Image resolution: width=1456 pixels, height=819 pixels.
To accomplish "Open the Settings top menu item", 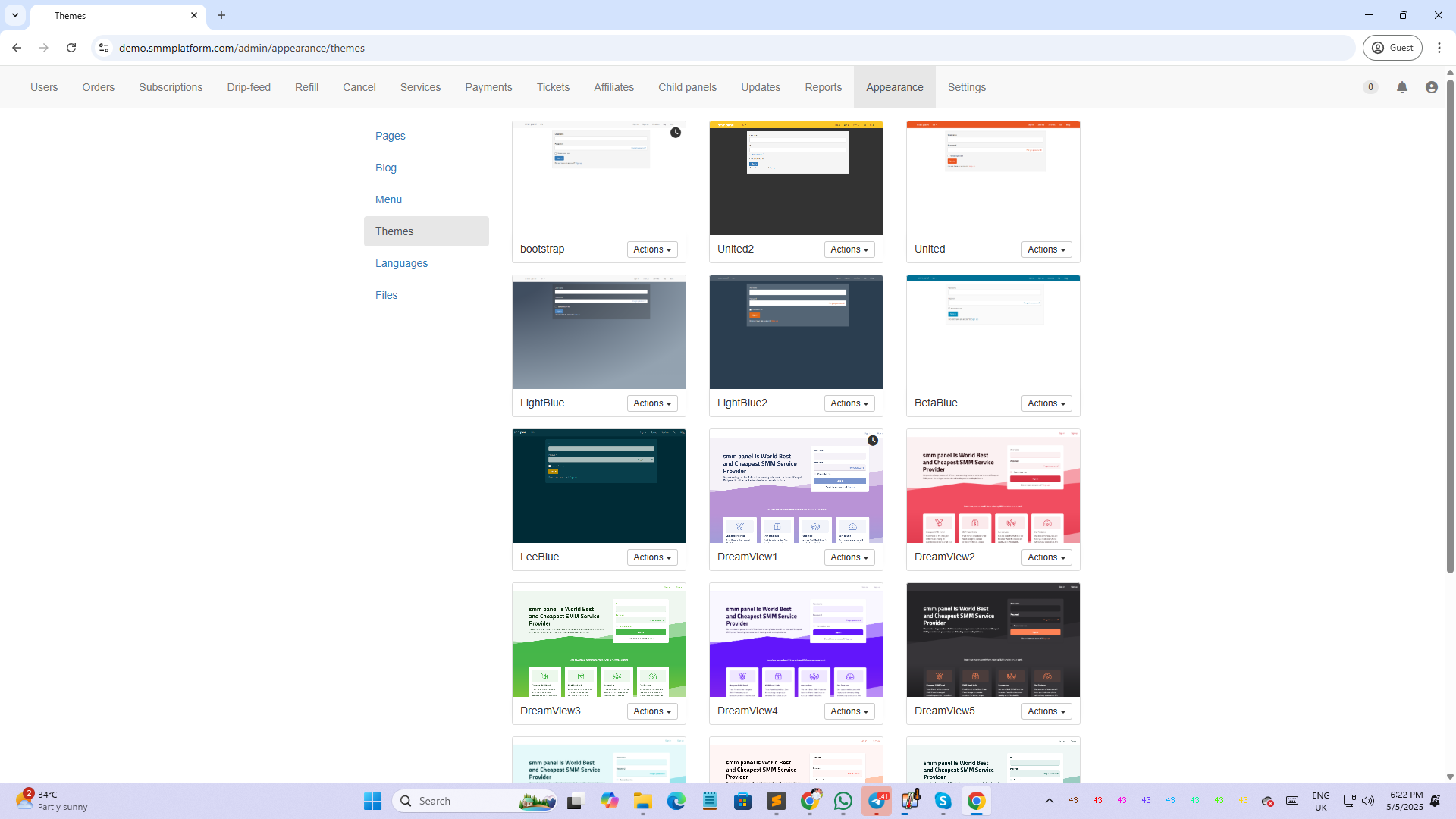I will [x=966, y=87].
